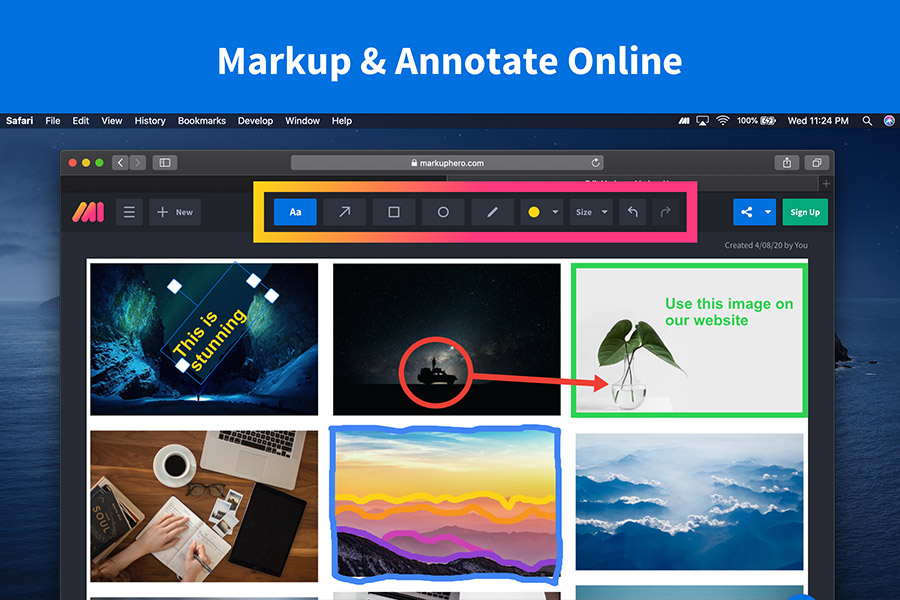Open the Bookmarks menu
900x600 pixels.
(201, 121)
